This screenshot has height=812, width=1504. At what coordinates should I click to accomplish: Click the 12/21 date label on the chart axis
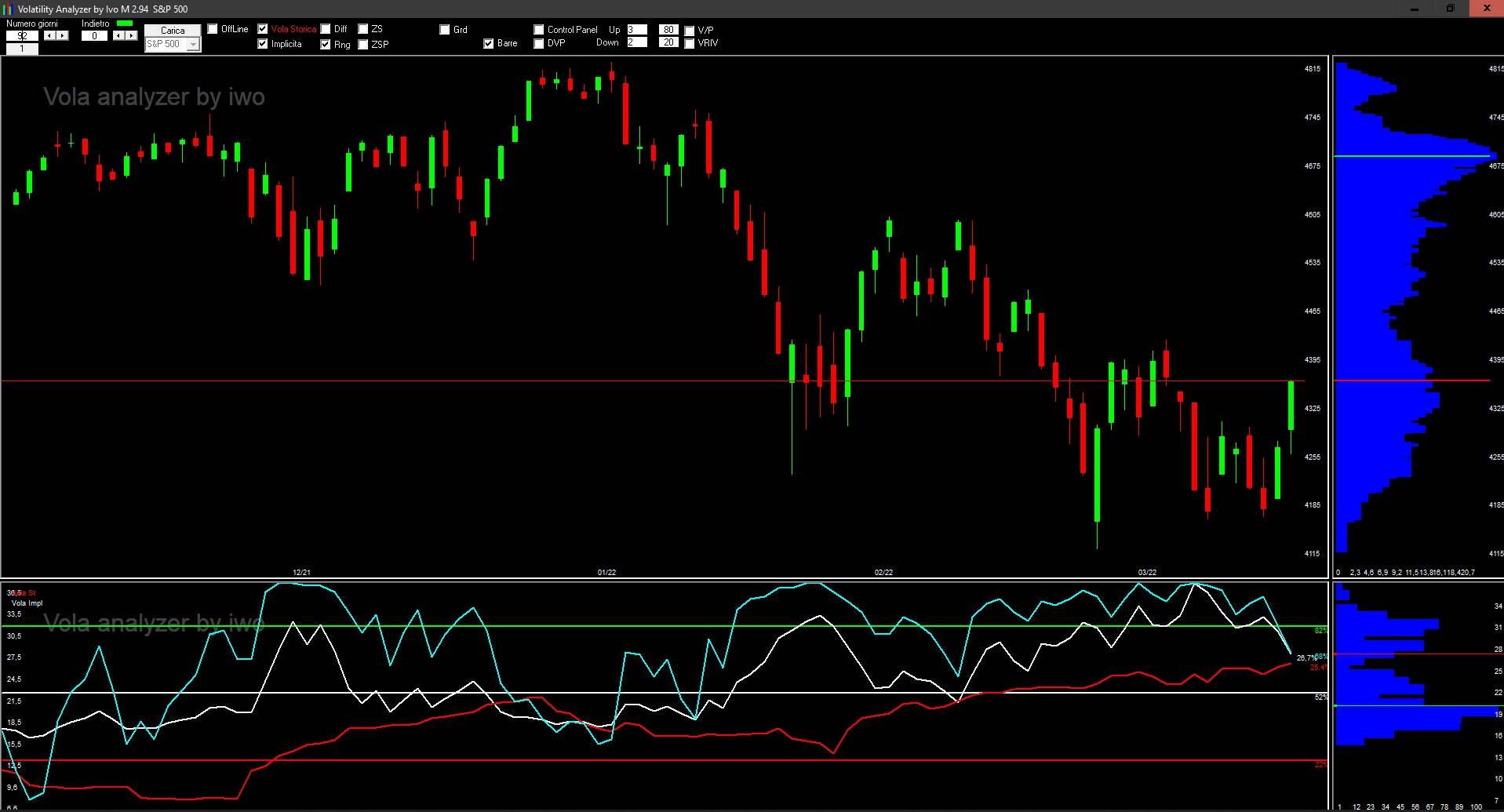(x=301, y=573)
